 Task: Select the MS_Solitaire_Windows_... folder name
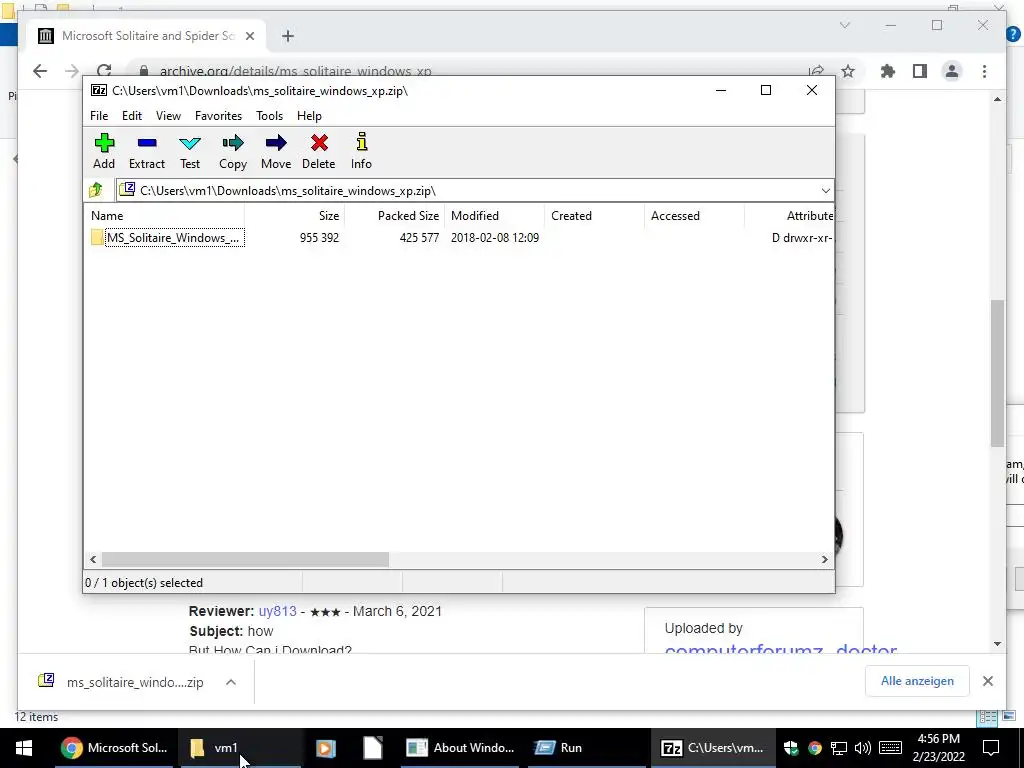click(x=174, y=238)
